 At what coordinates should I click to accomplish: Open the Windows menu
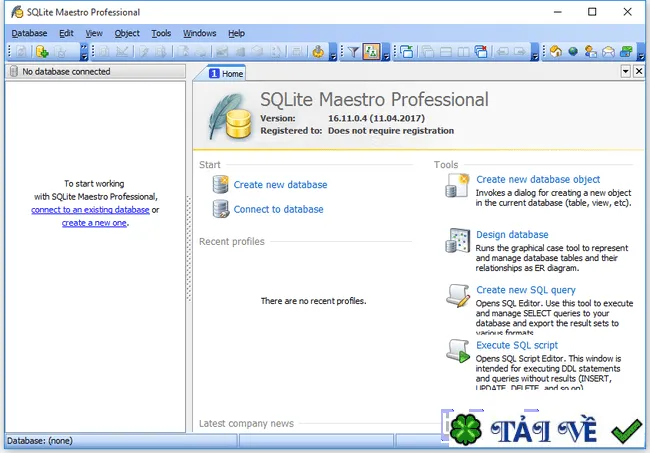point(199,33)
